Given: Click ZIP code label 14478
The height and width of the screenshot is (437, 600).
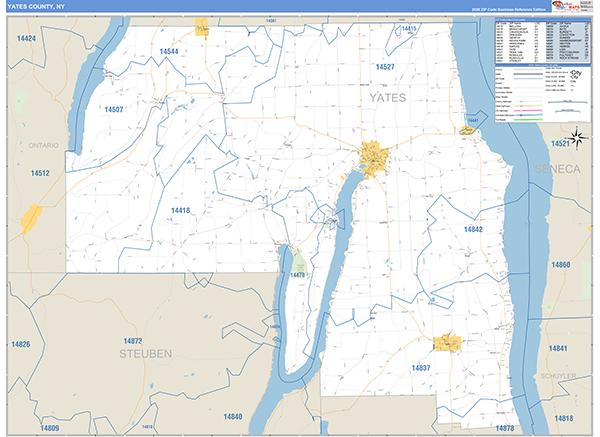Looking at the screenshot, I should pyautogui.click(x=297, y=275).
